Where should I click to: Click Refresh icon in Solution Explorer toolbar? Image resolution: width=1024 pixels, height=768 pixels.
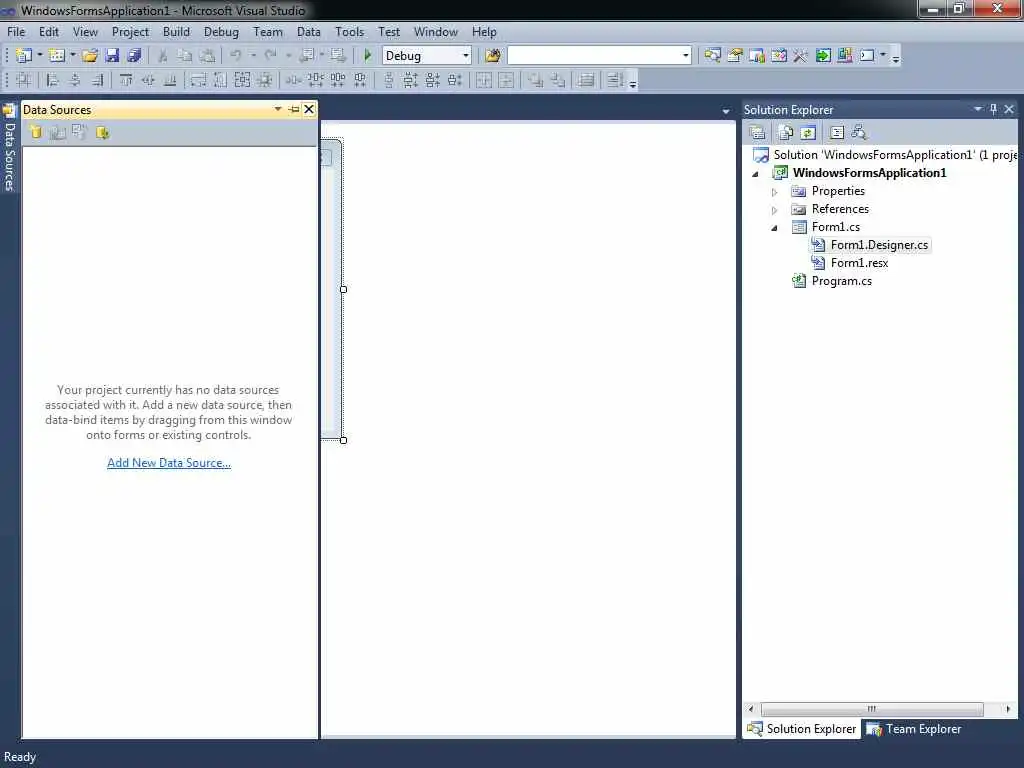pyautogui.click(x=808, y=133)
